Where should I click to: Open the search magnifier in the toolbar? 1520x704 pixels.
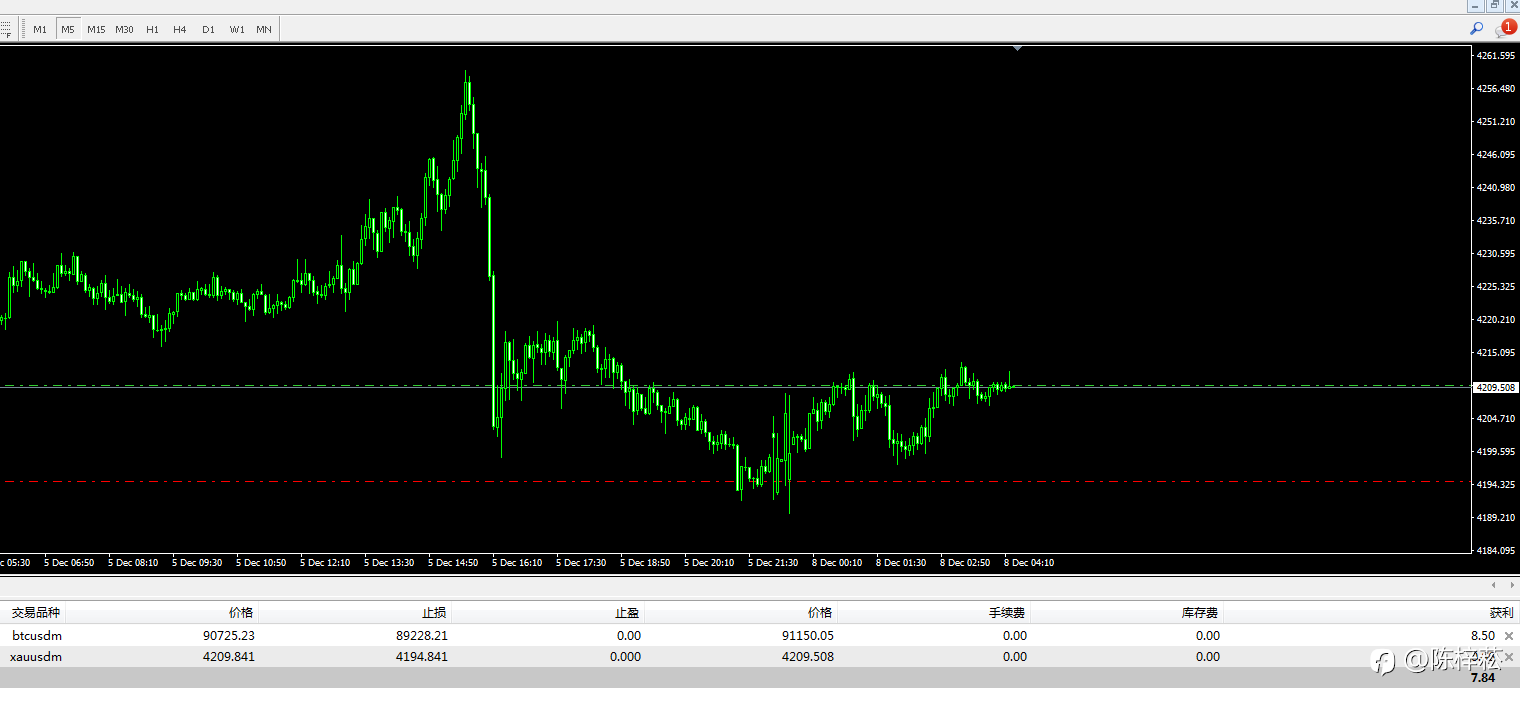coord(1476,29)
